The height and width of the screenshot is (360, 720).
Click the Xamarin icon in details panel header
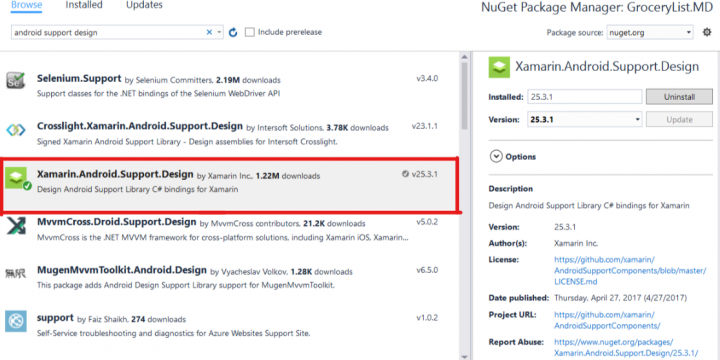point(499,67)
